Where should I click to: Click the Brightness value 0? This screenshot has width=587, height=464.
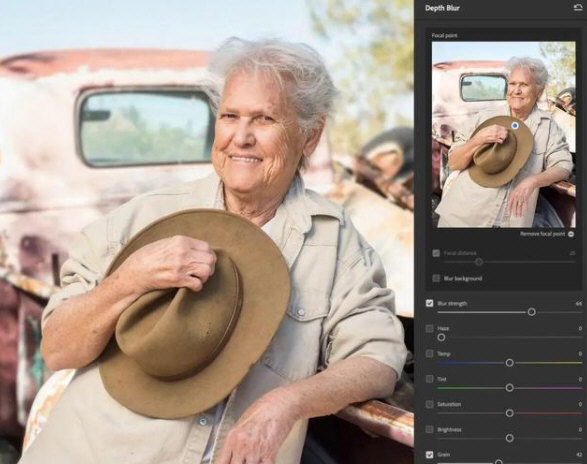point(580,430)
